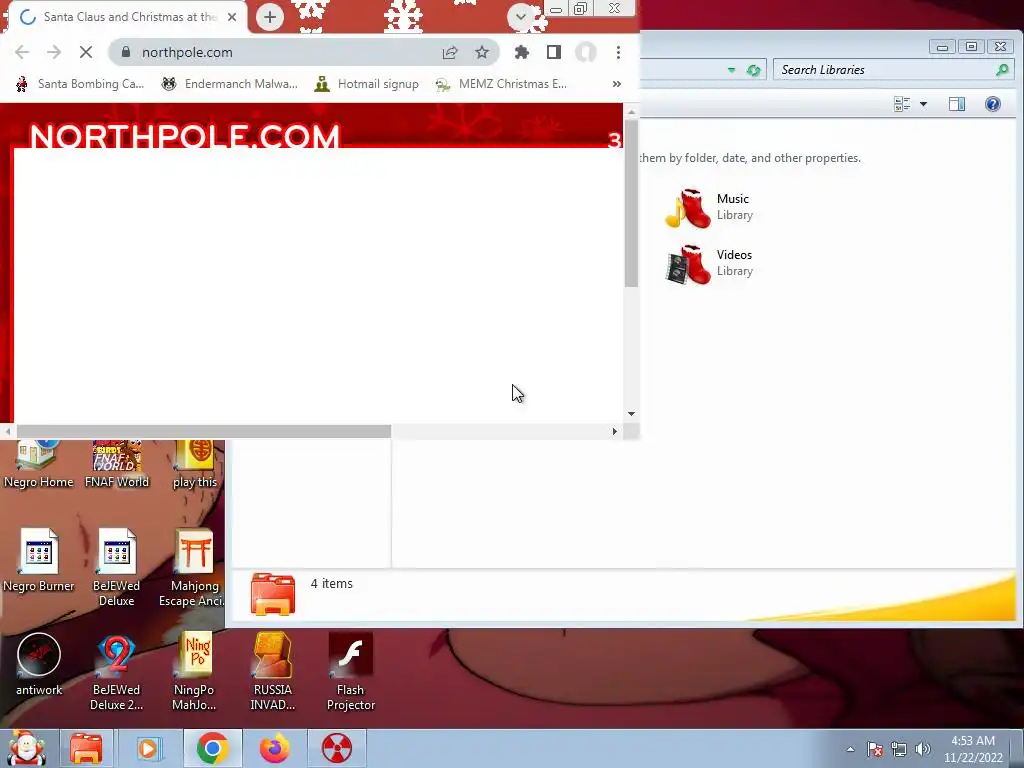Open the volume speaker tray icon

pyautogui.click(x=922, y=749)
